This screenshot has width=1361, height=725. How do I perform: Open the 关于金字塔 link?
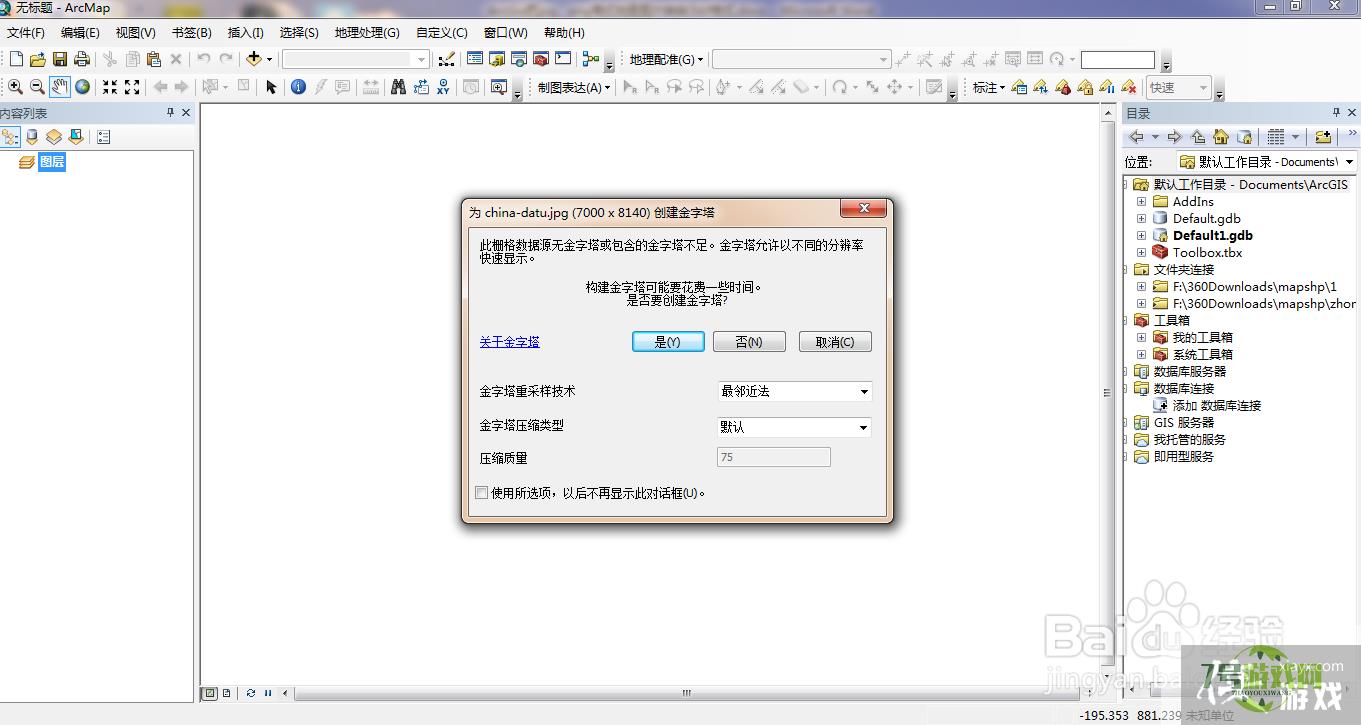509,342
